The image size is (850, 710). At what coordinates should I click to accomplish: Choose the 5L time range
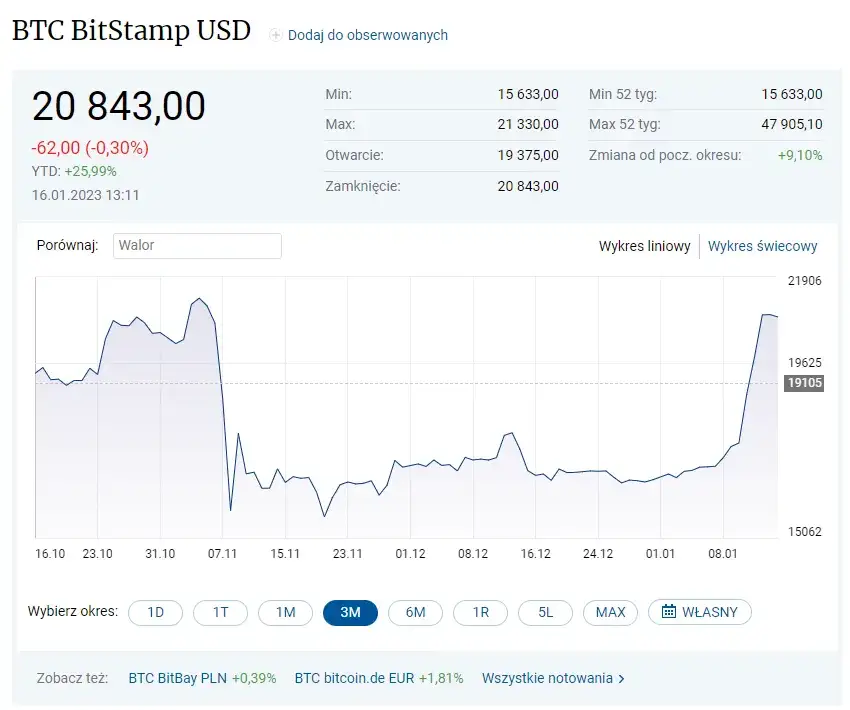point(545,612)
